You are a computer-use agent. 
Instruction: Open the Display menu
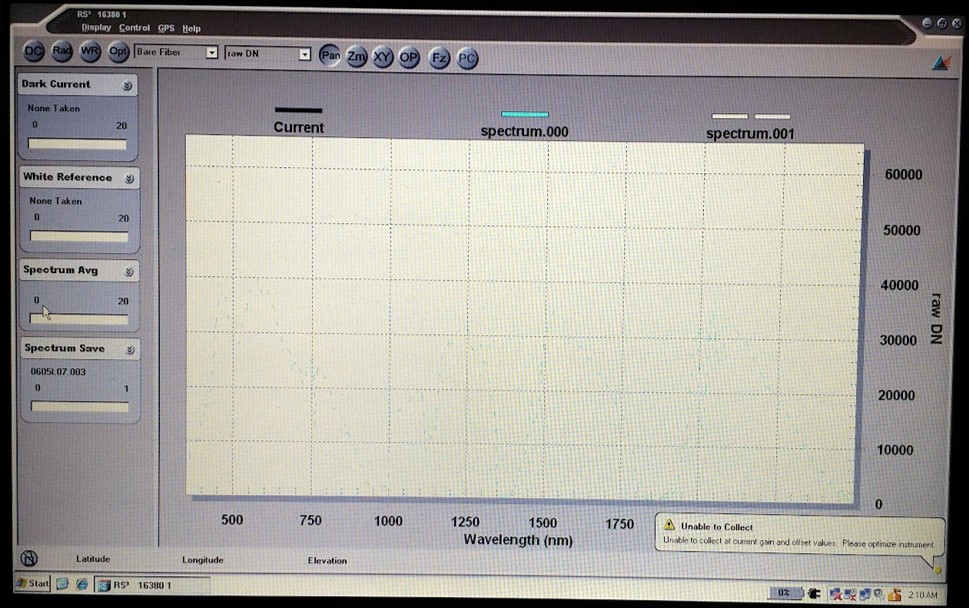96,28
